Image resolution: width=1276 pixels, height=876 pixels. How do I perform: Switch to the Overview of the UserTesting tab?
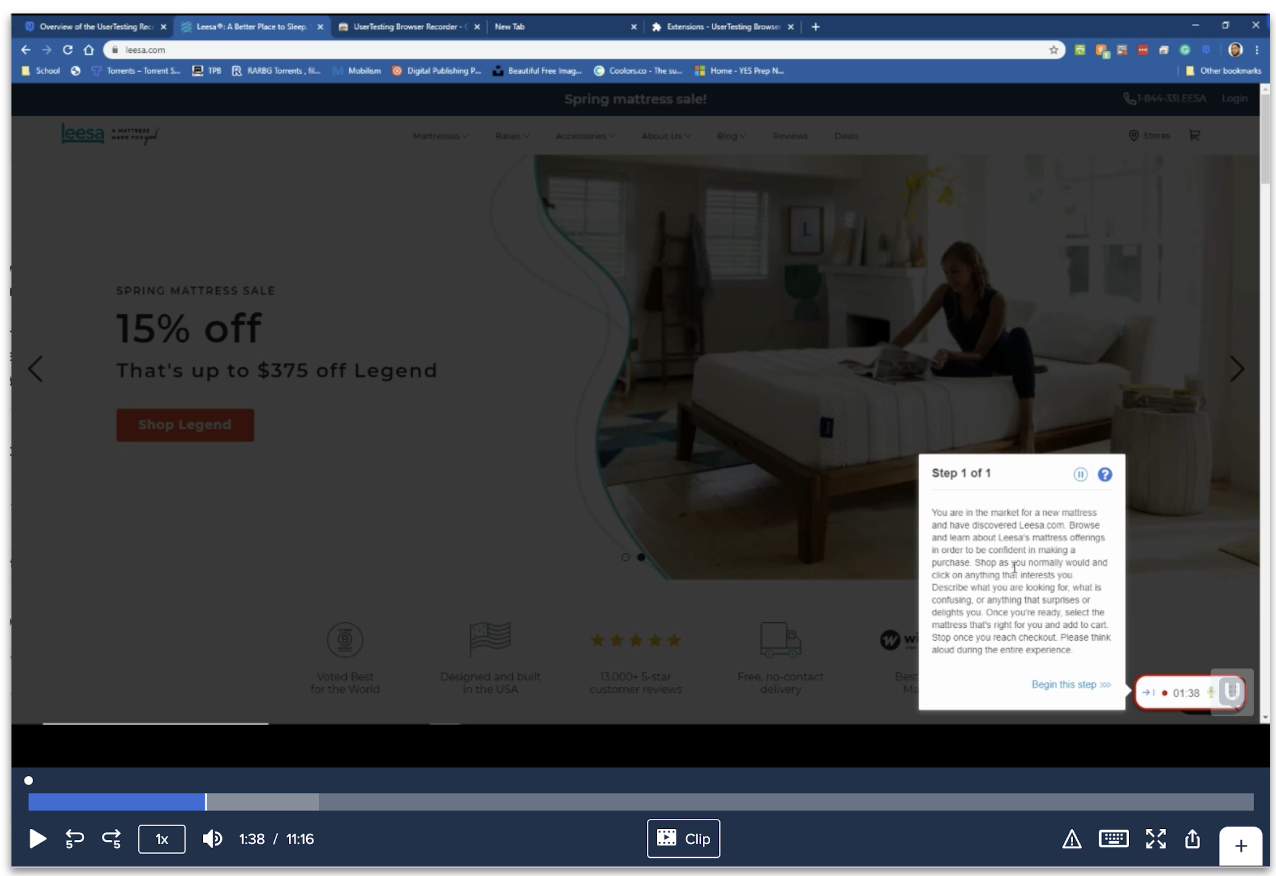pos(95,27)
